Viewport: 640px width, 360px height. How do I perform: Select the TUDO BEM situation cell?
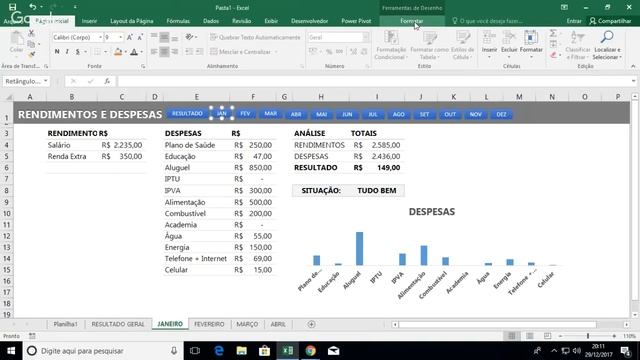376,190
